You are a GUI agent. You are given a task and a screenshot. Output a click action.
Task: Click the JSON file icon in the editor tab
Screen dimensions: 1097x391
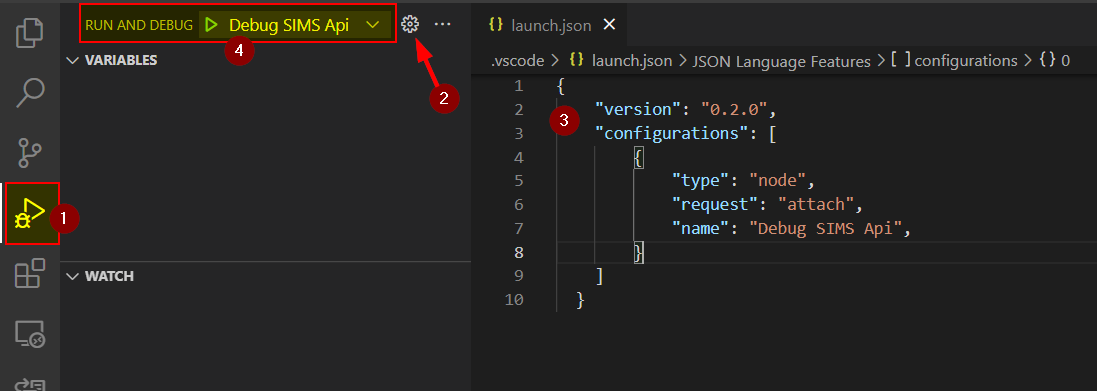[x=497, y=24]
